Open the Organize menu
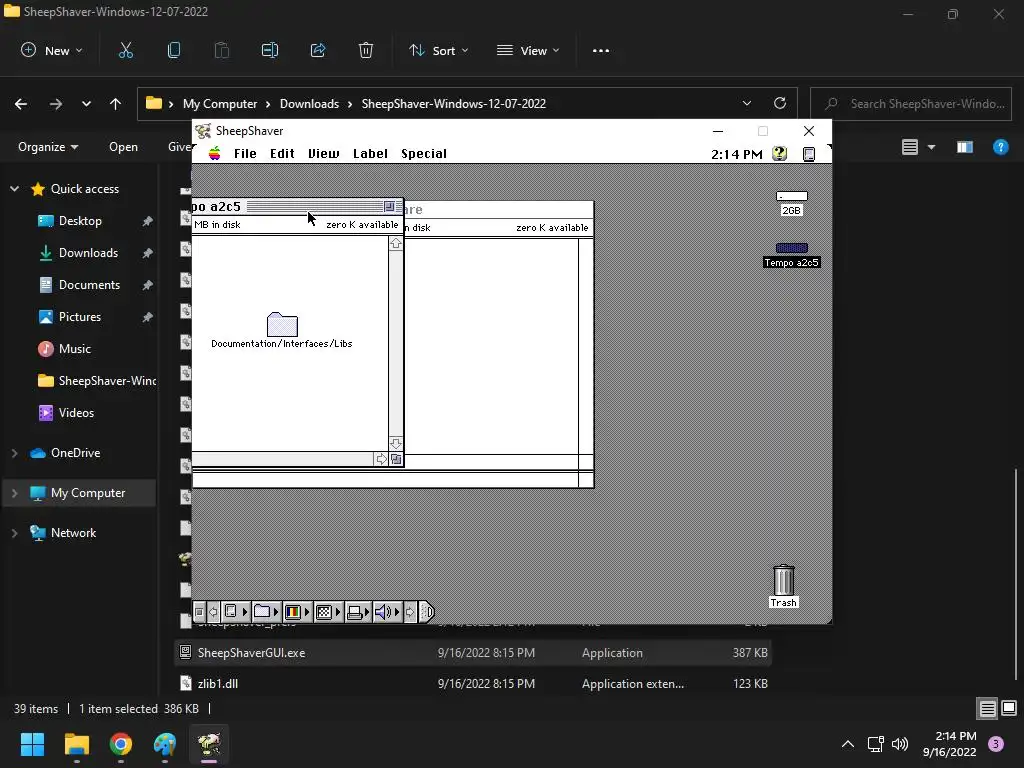1024x768 pixels. click(x=48, y=147)
